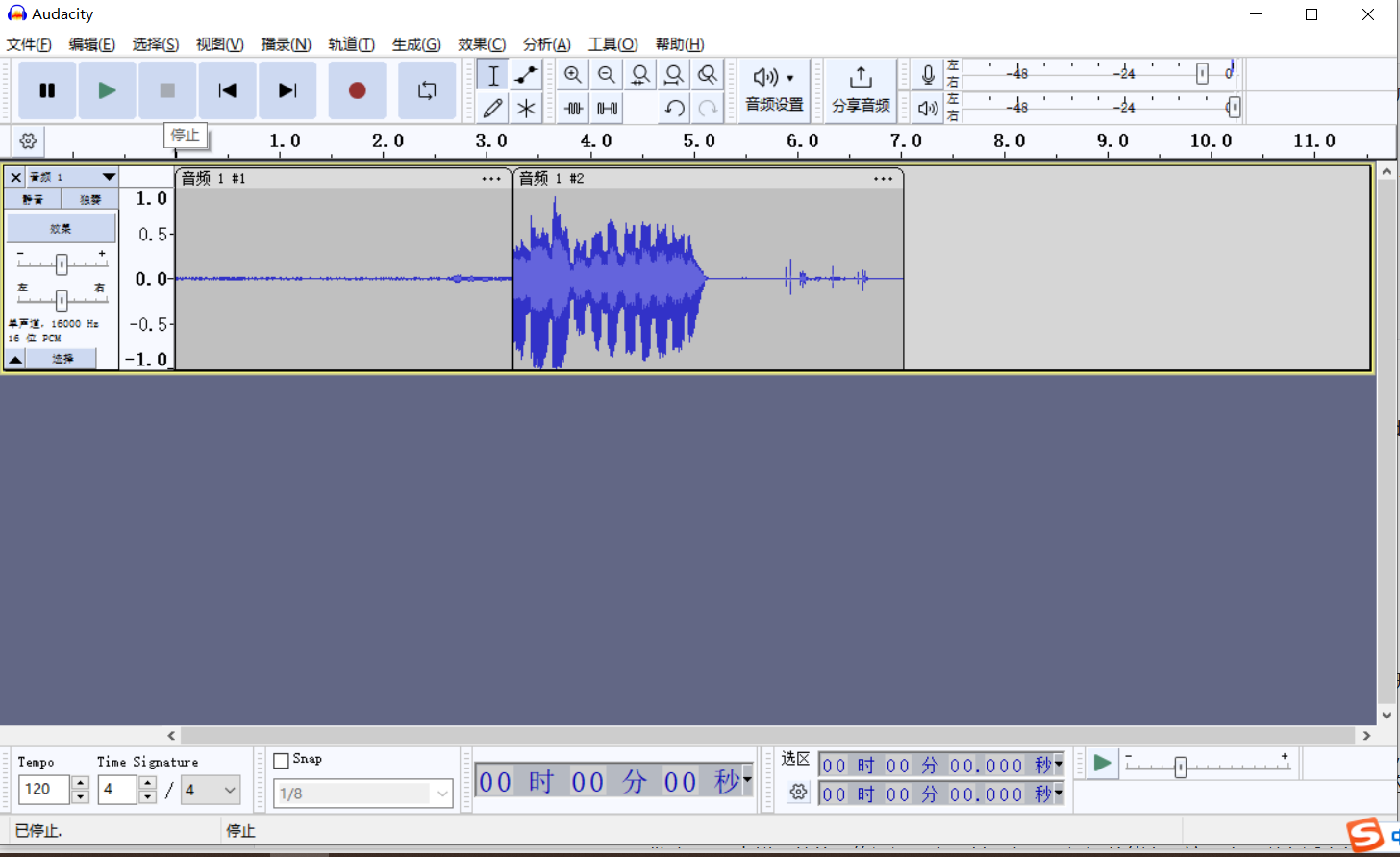Open the 效果(C) menu
The image size is (1400, 857).
(x=483, y=44)
